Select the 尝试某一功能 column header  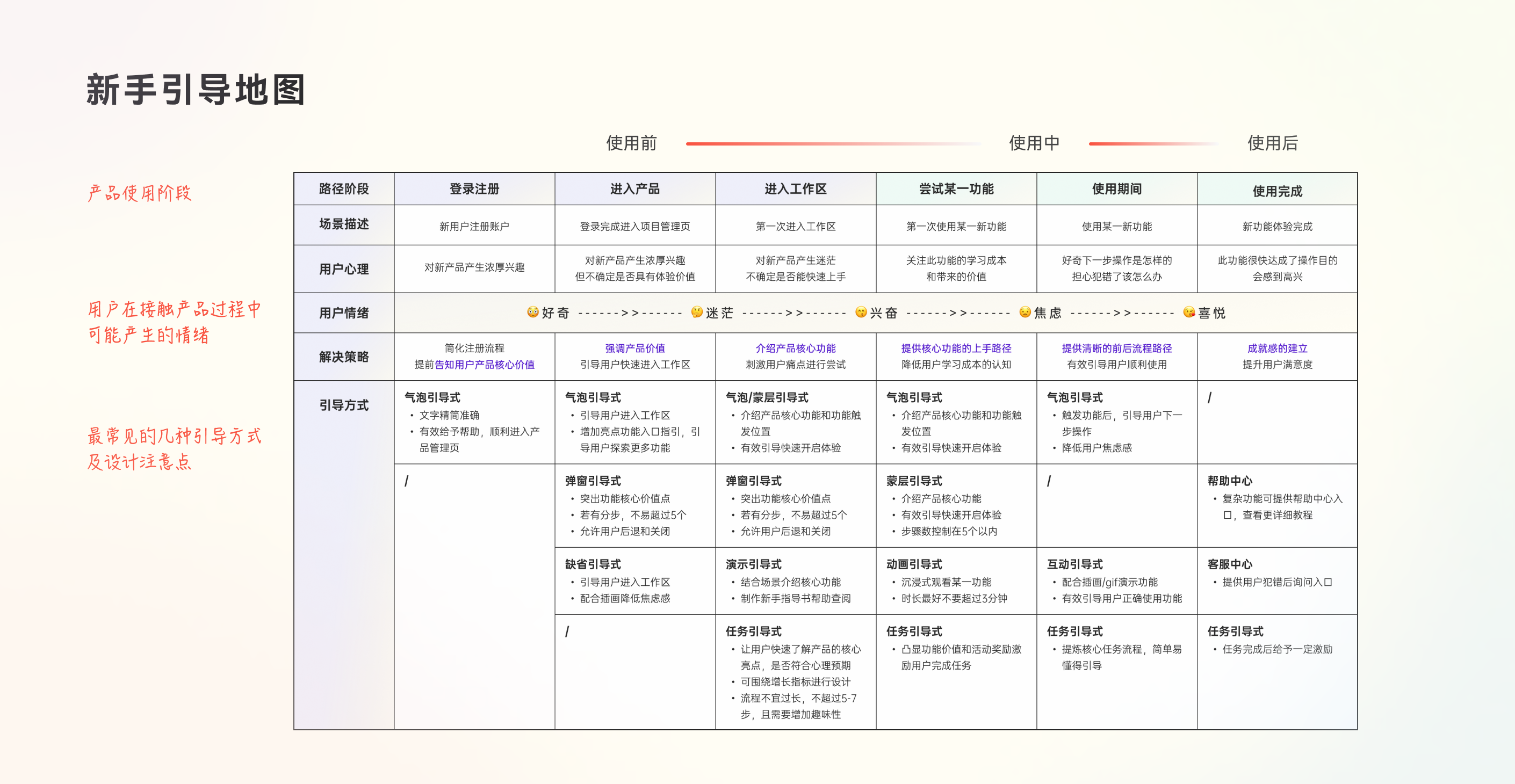click(956, 188)
